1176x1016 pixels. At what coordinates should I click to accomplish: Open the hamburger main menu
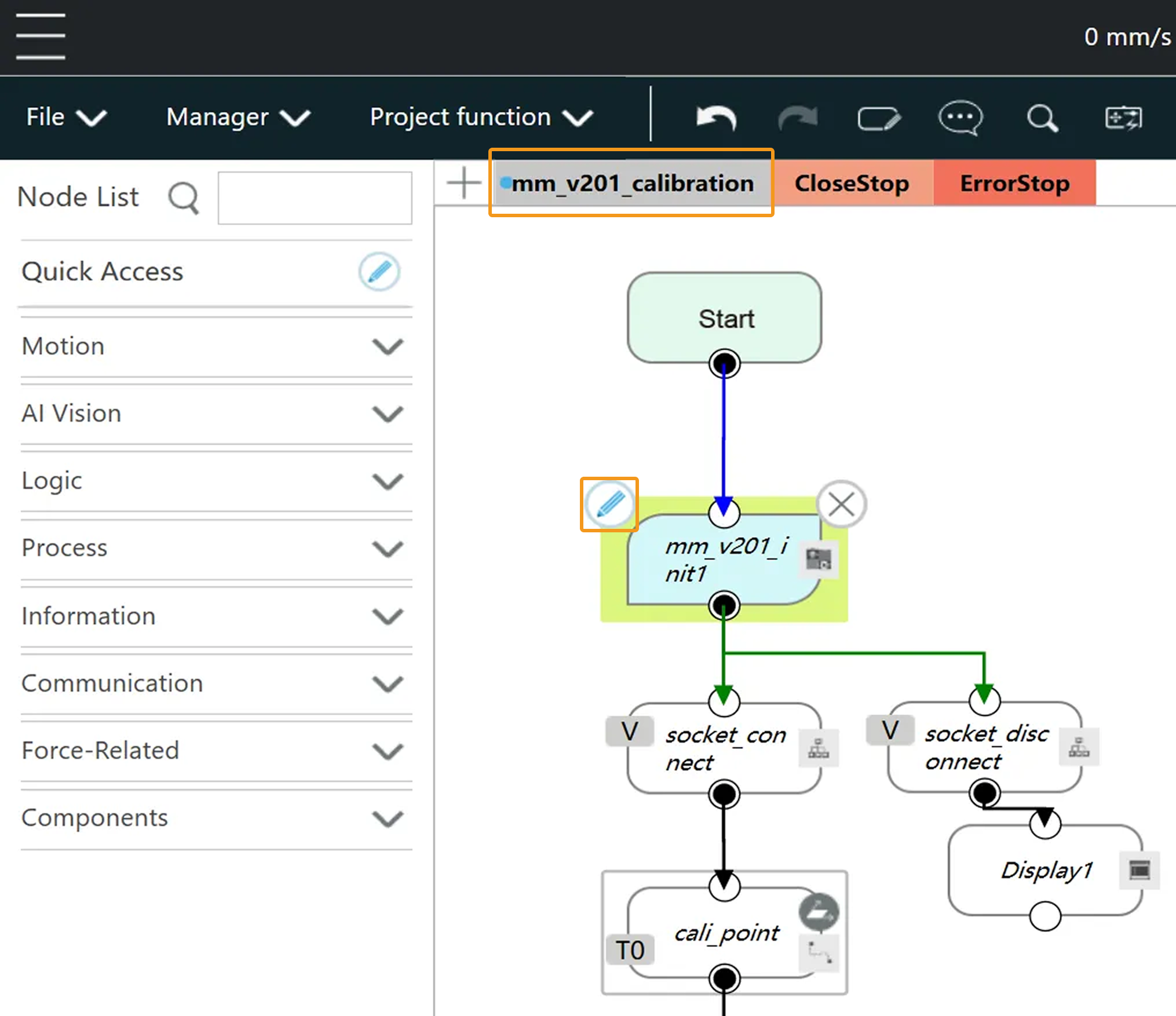coord(41,36)
